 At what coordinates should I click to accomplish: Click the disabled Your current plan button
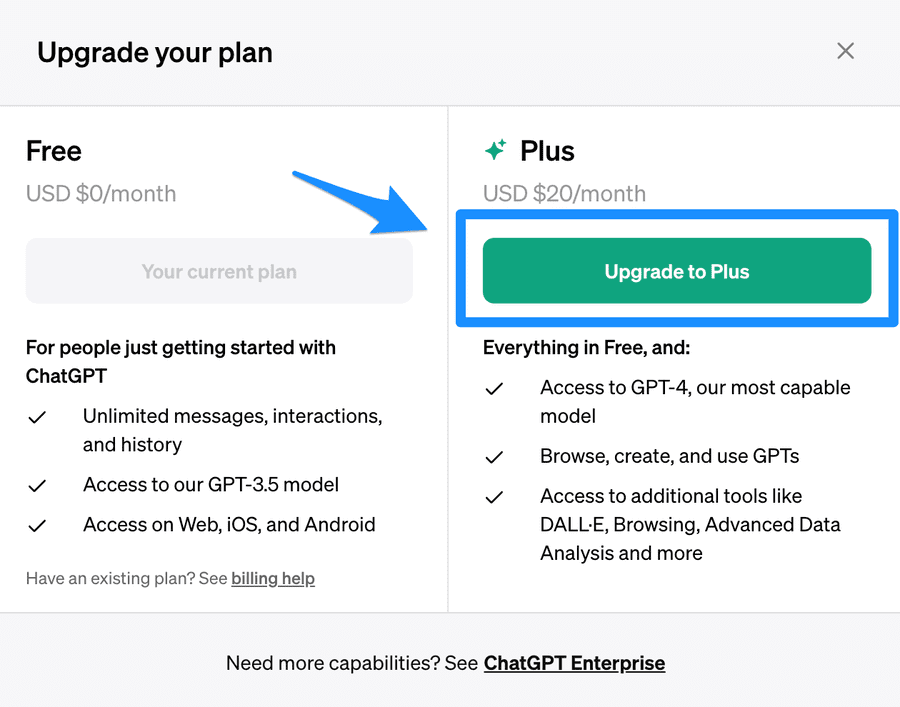coord(219,271)
